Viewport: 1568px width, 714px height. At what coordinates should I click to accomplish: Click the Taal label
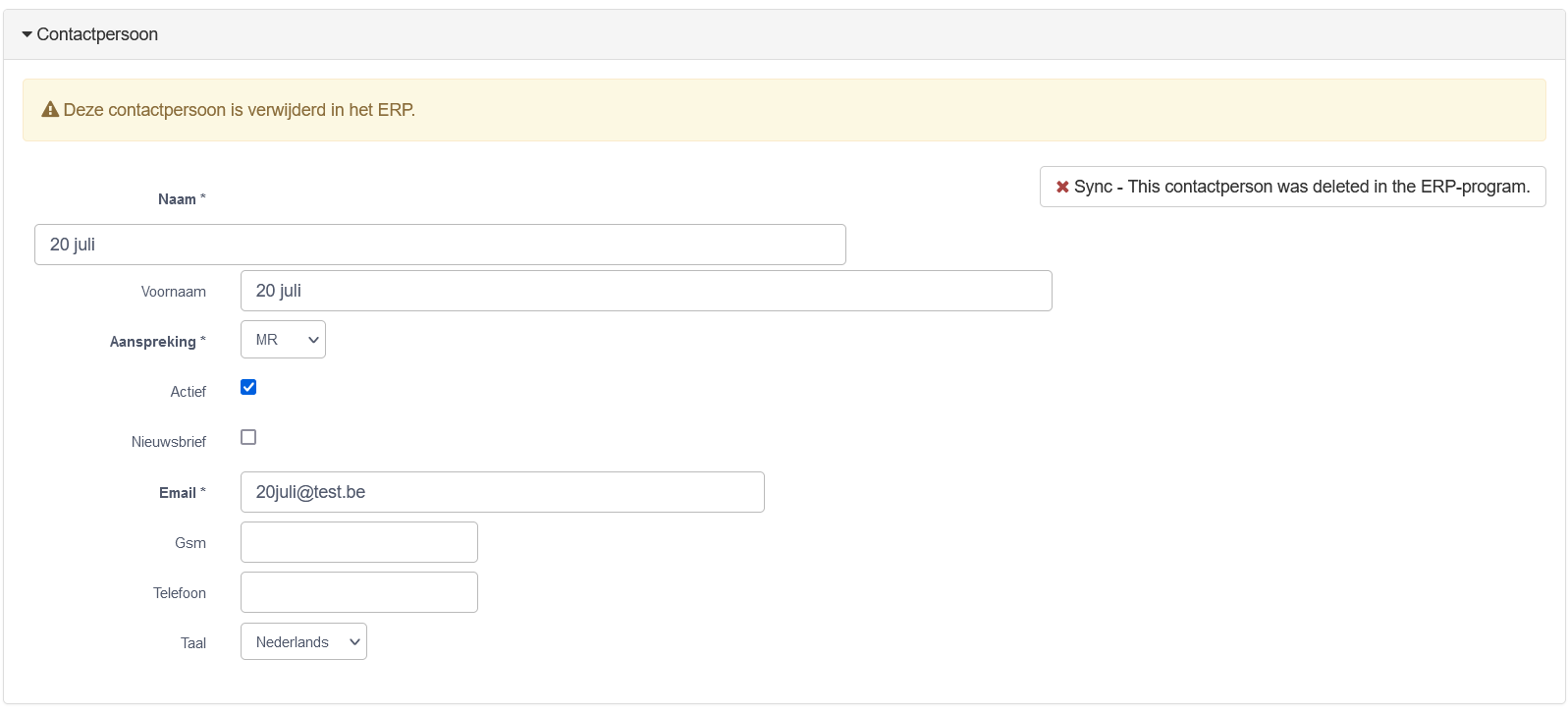[x=193, y=643]
